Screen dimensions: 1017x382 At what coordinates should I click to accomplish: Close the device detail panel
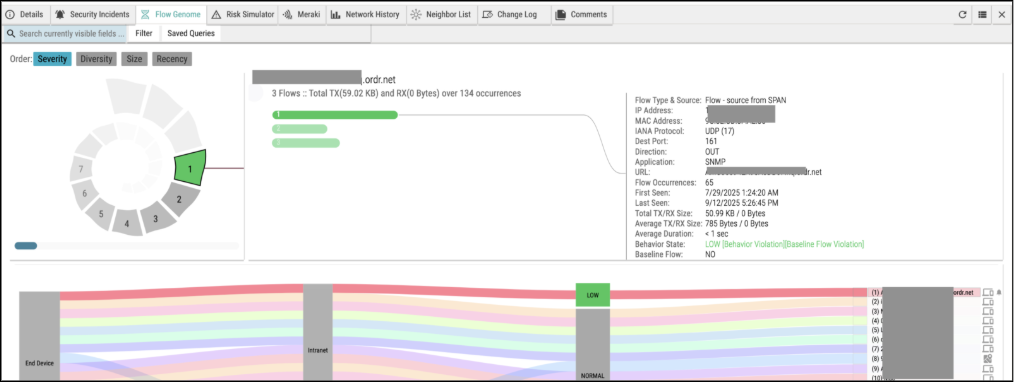pos(1002,14)
